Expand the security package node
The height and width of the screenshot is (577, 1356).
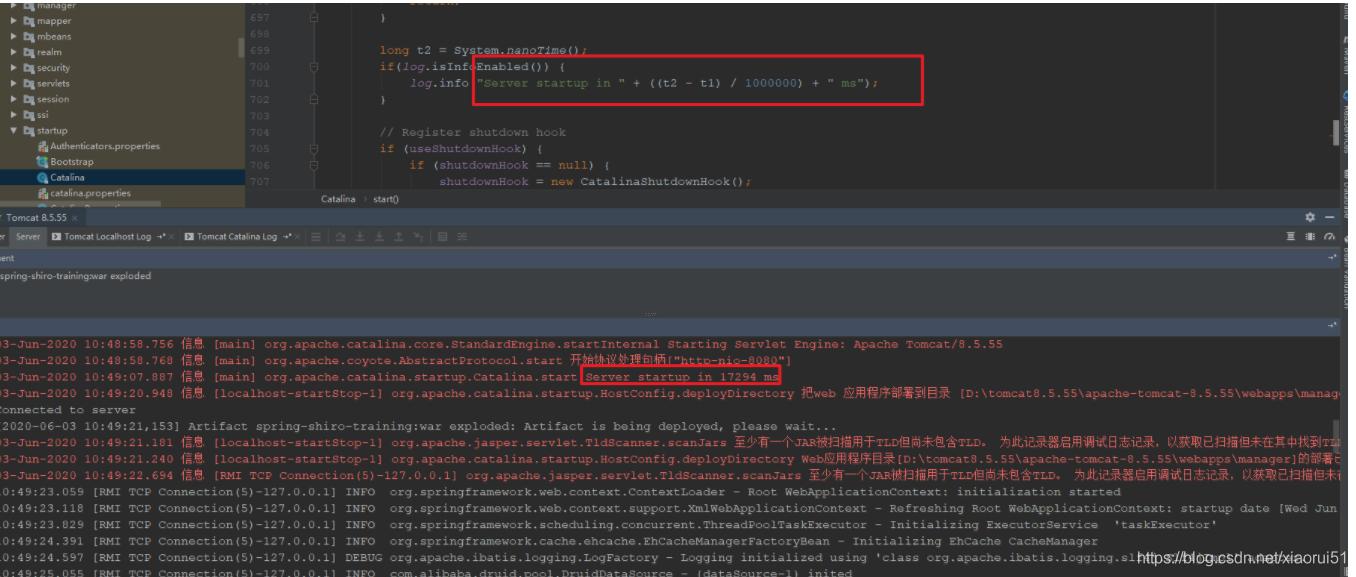pyautogui.click(x=14, y=68)
